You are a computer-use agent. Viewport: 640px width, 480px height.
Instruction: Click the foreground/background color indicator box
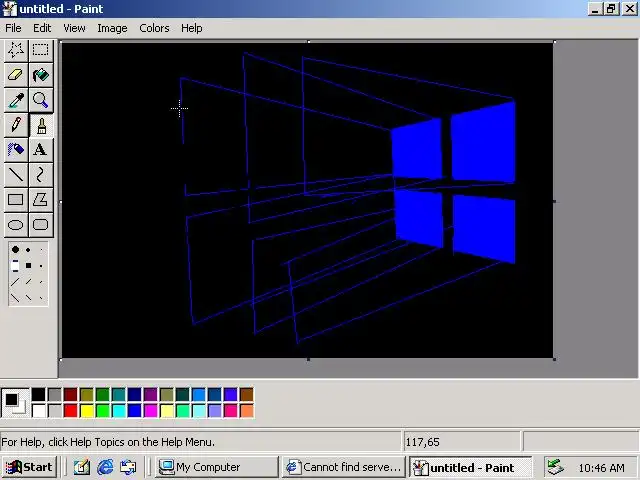[15, 403]
